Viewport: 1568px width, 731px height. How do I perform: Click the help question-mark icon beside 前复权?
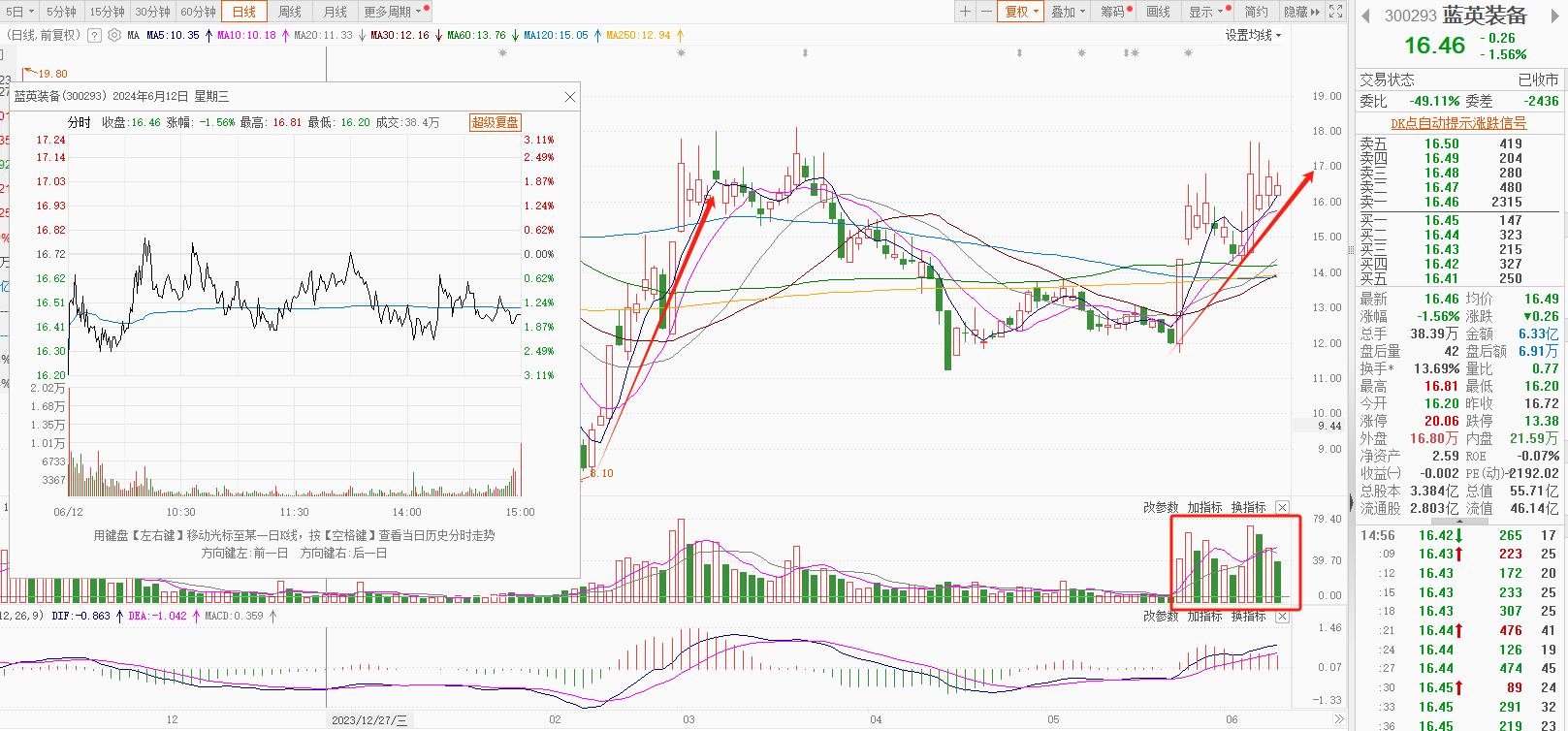click(94, 35)
